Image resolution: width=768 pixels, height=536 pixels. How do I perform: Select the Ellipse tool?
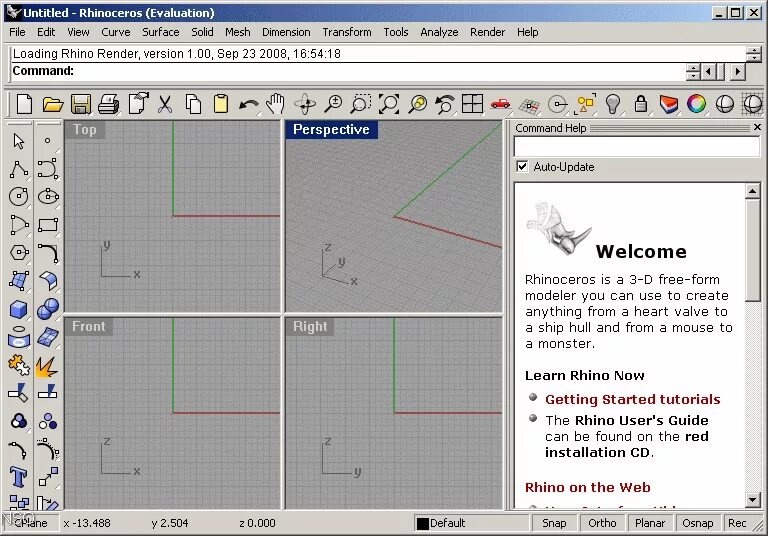[x=48, y=197]
